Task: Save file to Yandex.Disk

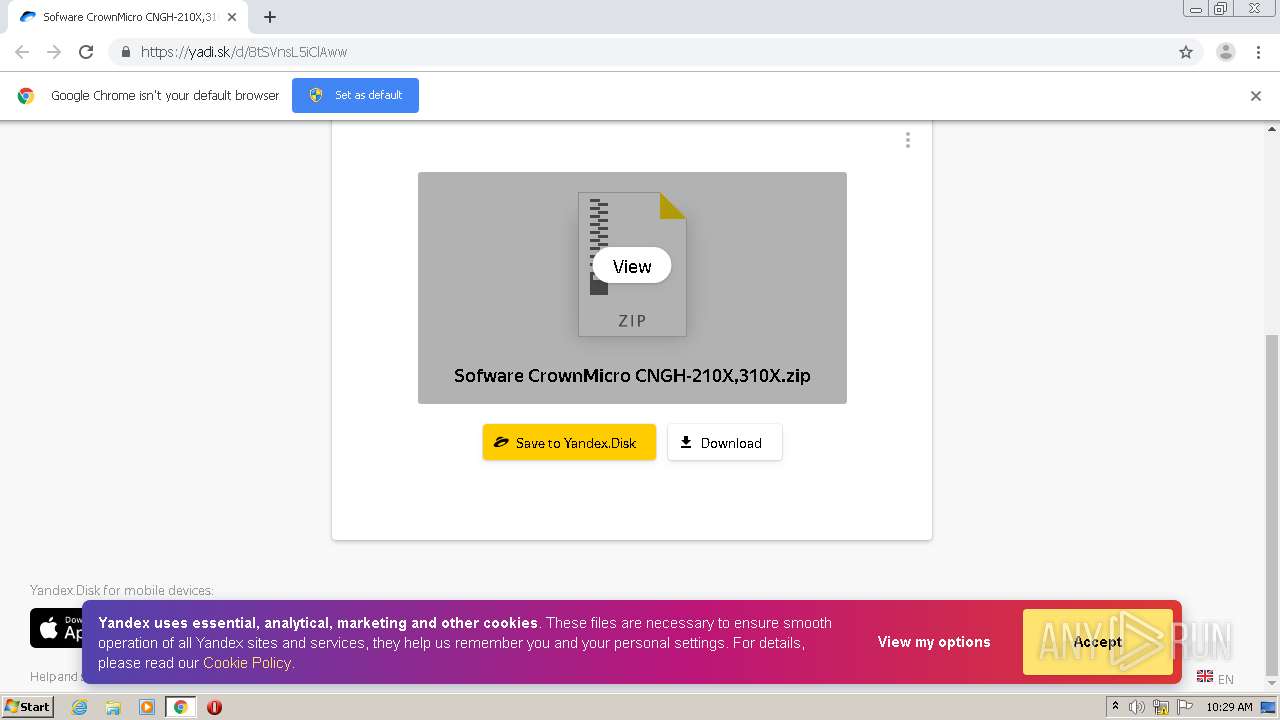Action: point(569,442)
